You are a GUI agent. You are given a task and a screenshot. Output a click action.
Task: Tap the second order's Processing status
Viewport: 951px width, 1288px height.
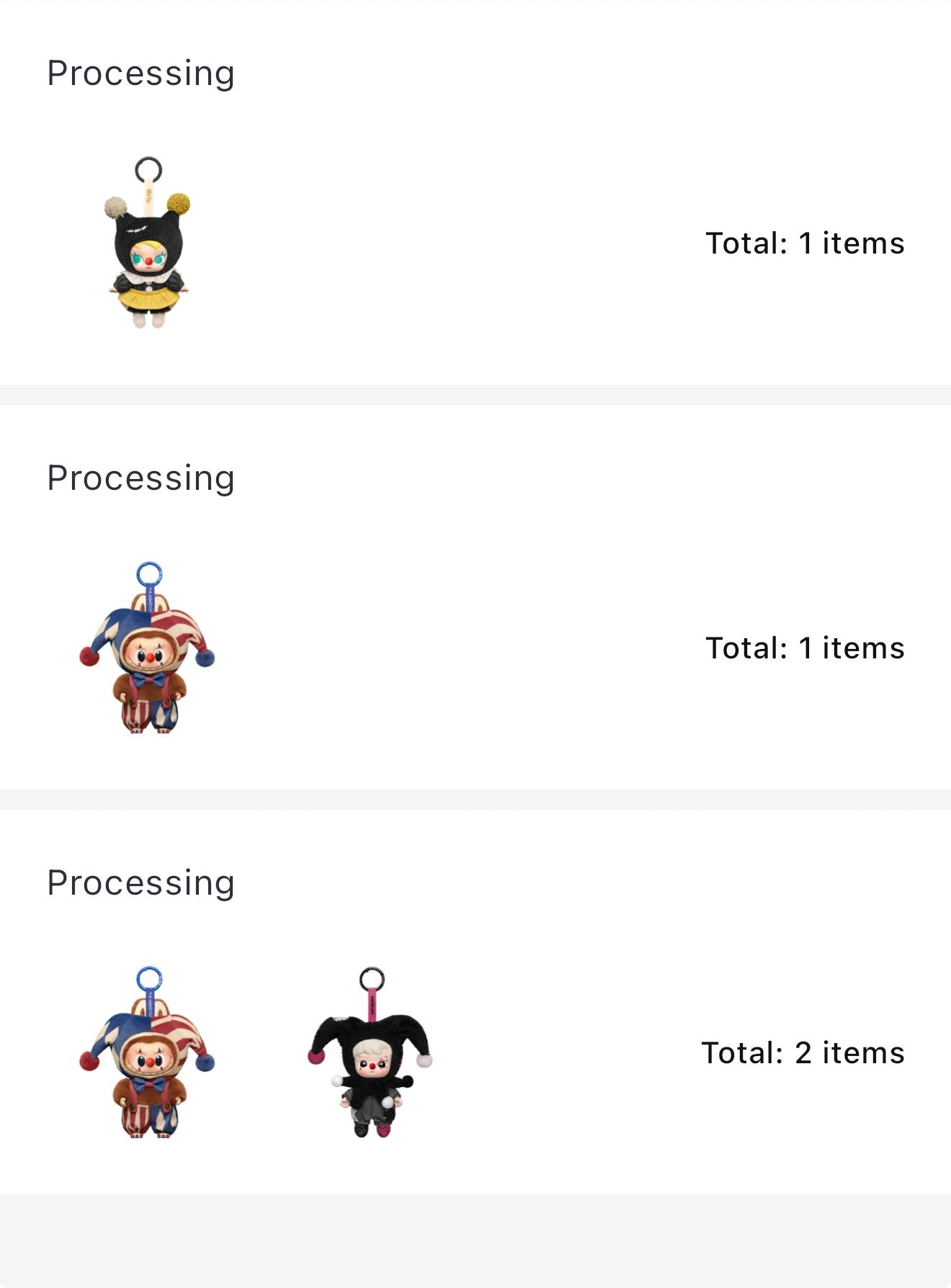(140, 478)
